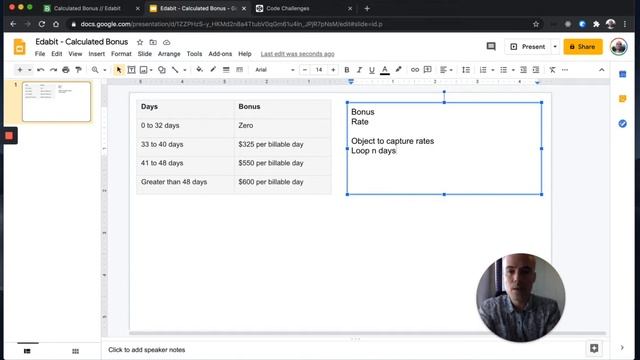Star the Edabit presentation title
Image resolution: width=640 pixels, height=360 pixels.
click(x=140, y=42)
